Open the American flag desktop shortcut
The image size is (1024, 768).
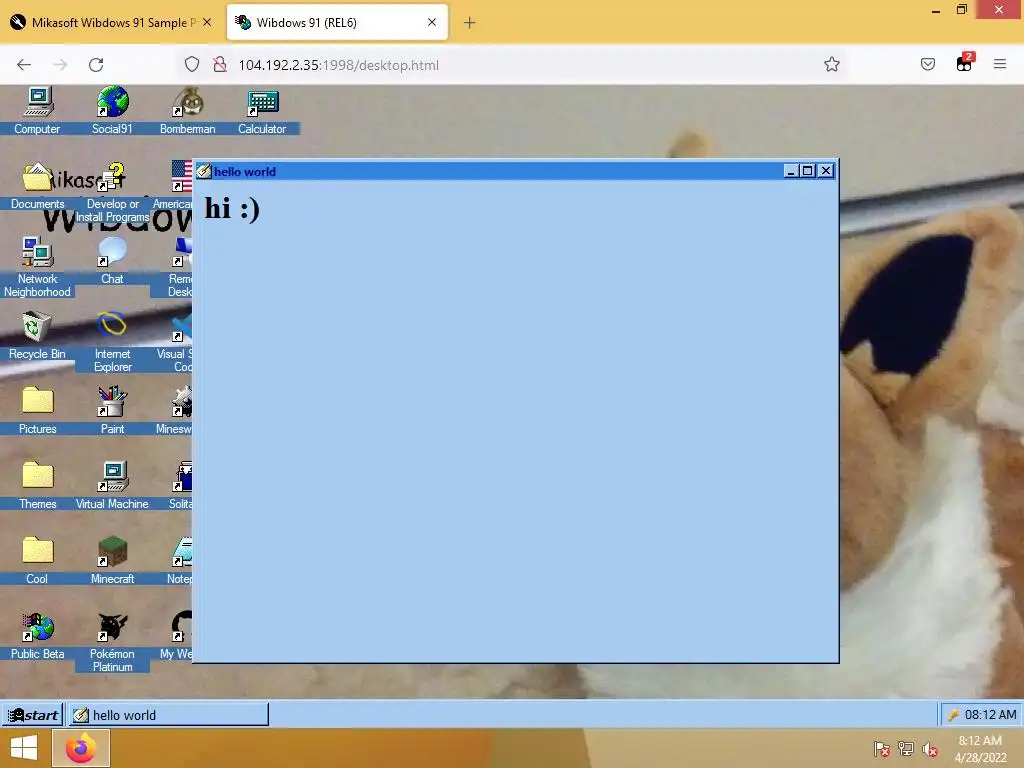click(172, 185)
